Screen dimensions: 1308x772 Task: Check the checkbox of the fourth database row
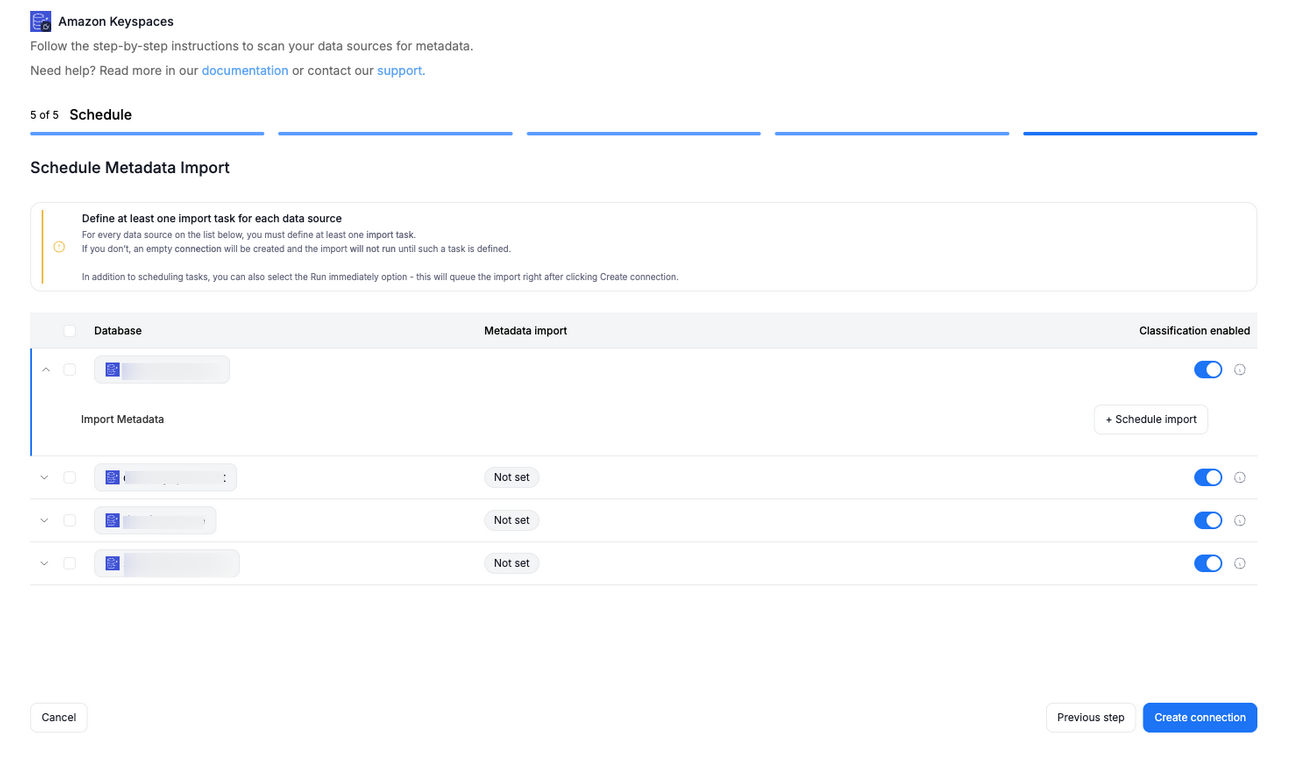tap(70, 564)
